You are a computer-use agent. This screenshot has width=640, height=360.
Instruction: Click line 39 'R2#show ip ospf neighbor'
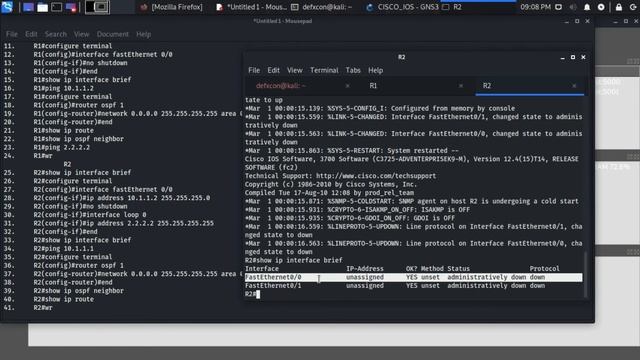click(x=78, y=291)
